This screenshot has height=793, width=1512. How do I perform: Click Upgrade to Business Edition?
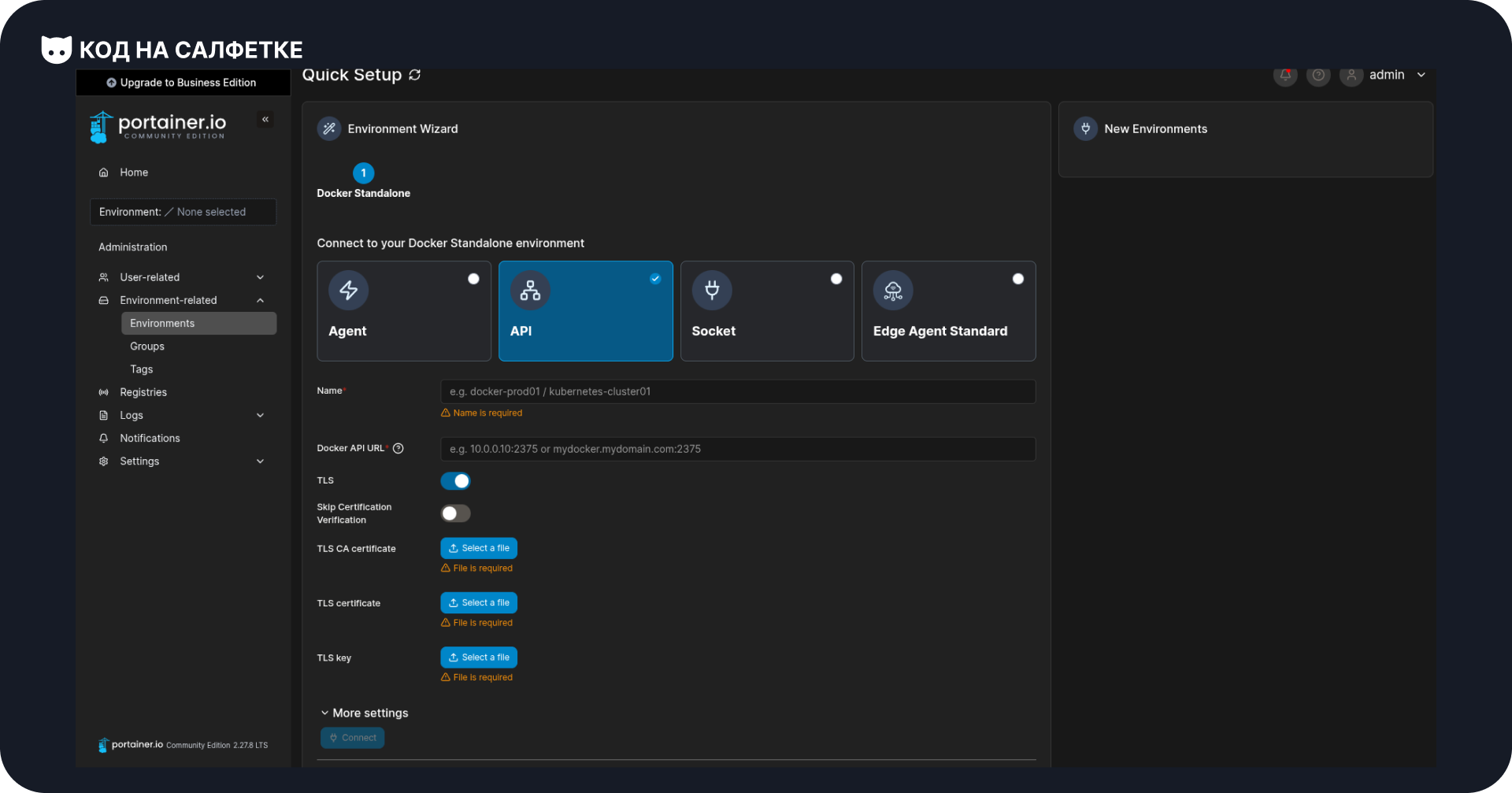183,83
